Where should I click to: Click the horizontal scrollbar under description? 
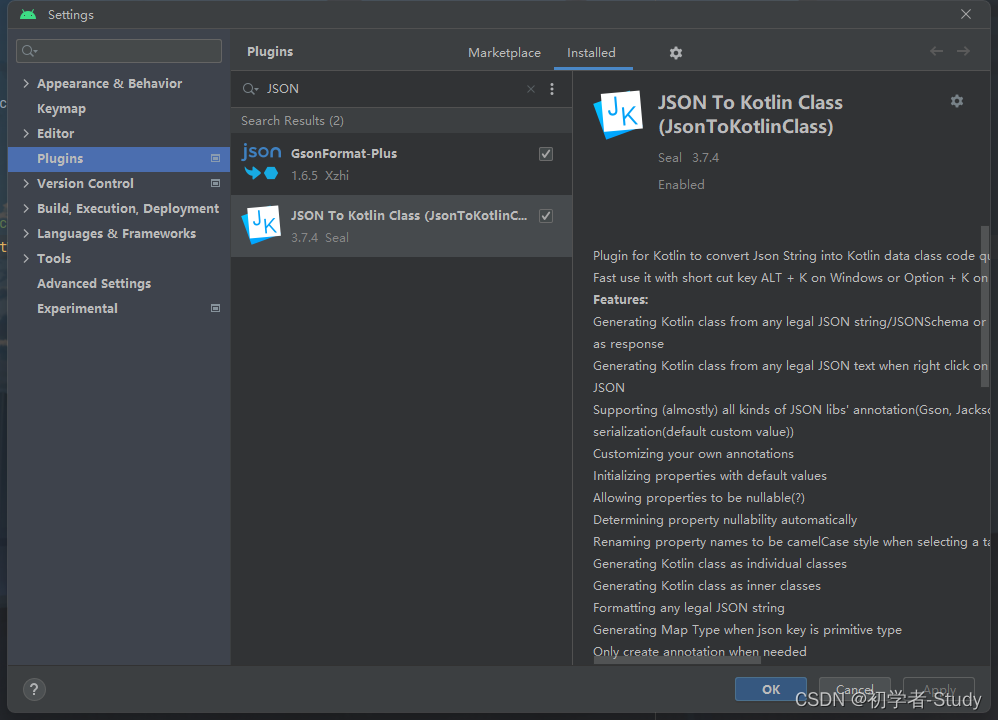pyautogui.click(x=677, y=661)
